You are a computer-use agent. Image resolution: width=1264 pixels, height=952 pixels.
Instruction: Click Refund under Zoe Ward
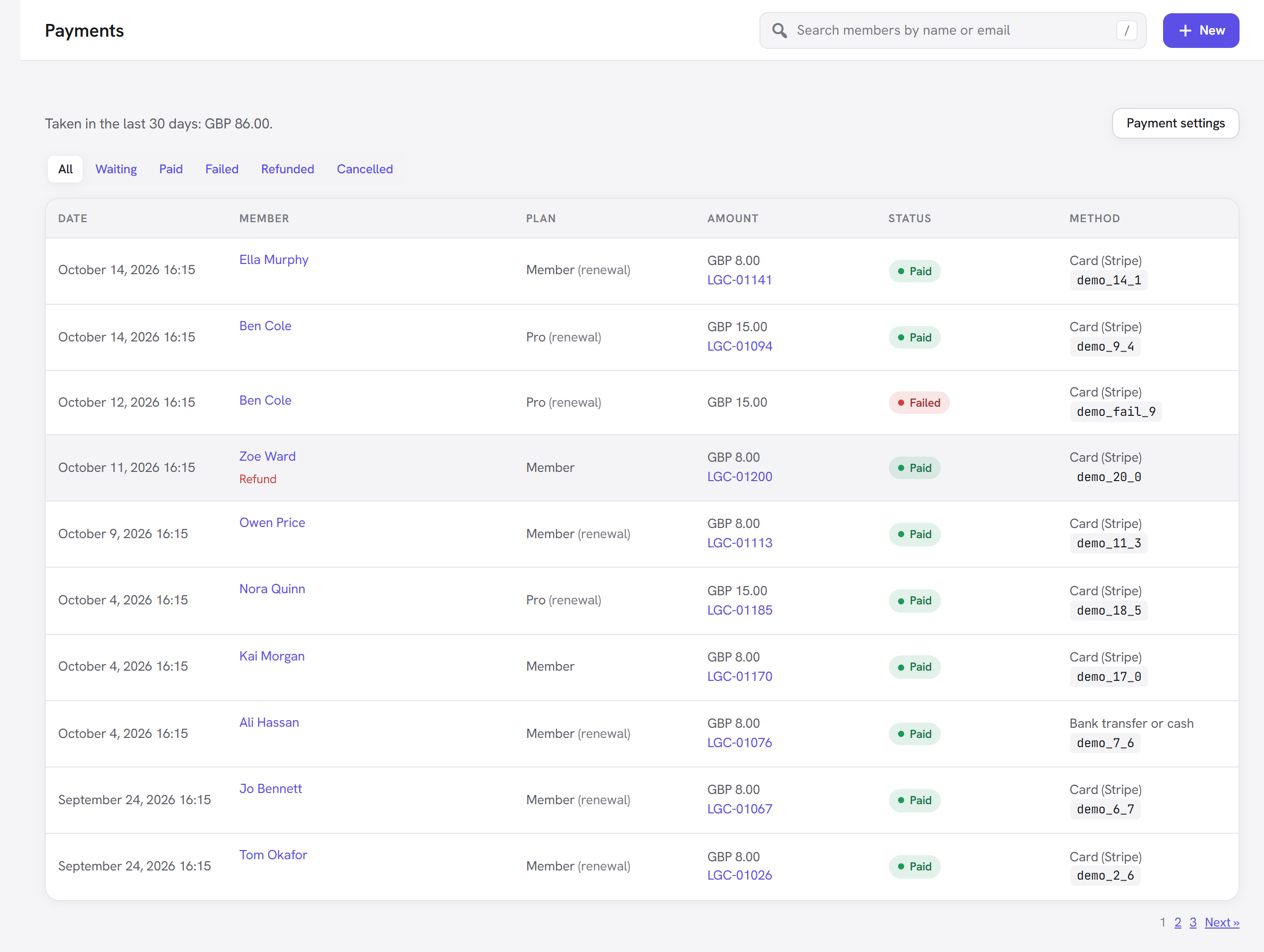(x=258, y=479)
